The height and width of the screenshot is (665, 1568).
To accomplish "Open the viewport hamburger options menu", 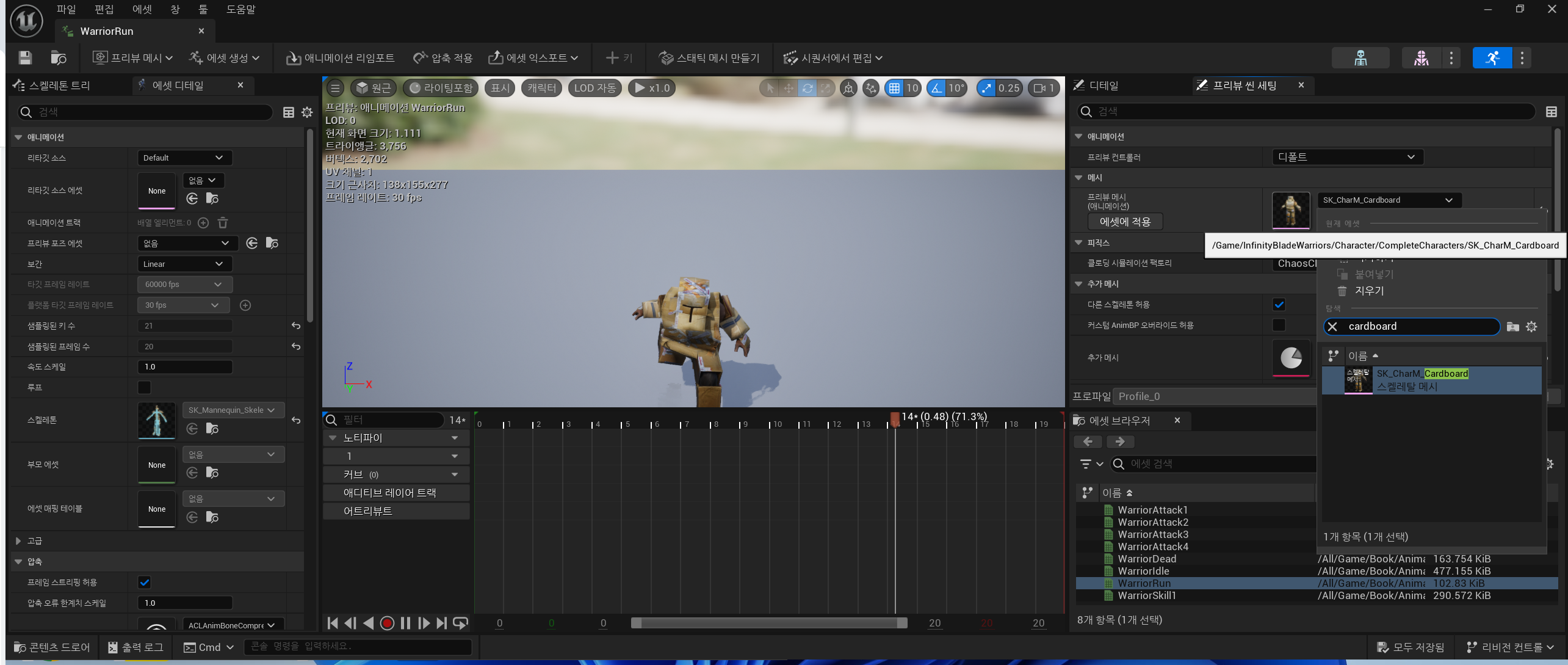I will [335, 88].
